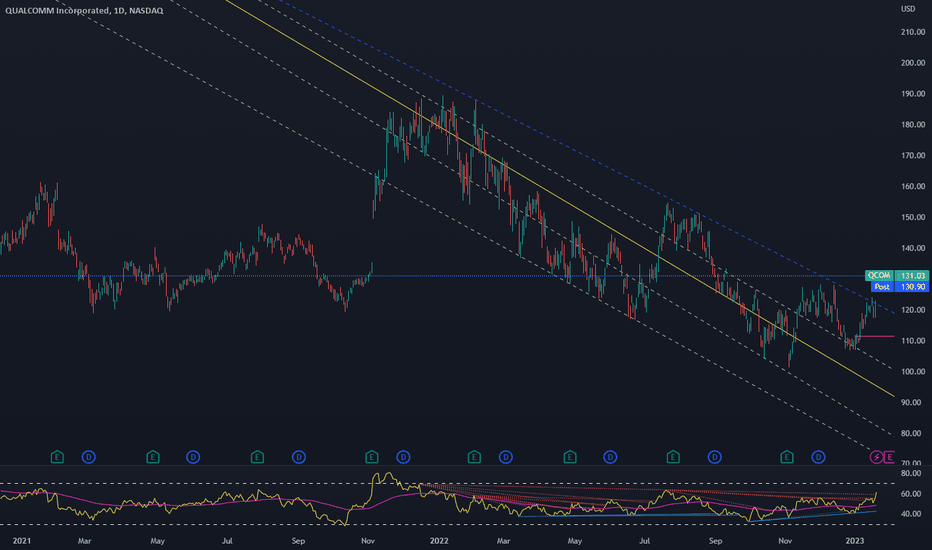
Task: Click the September 2022 dividend D marker
Action: [714, 457]
